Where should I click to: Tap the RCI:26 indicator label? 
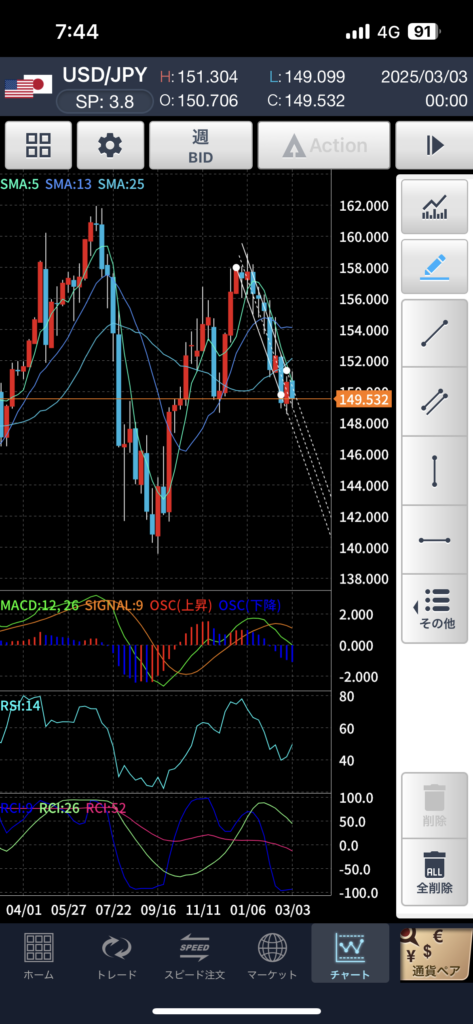click(x=59, y=808)
